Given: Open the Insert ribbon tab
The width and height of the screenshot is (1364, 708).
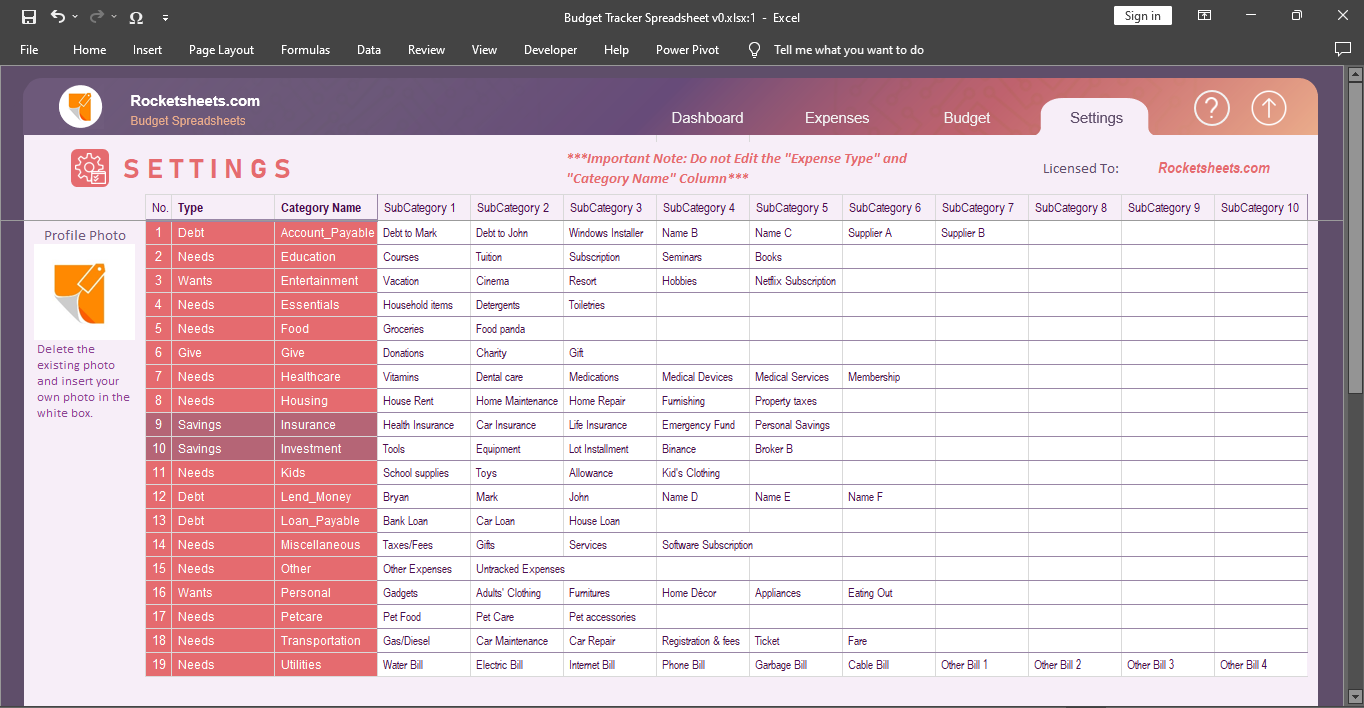Looking at the screenshot, I should click(x=147, y=50).
